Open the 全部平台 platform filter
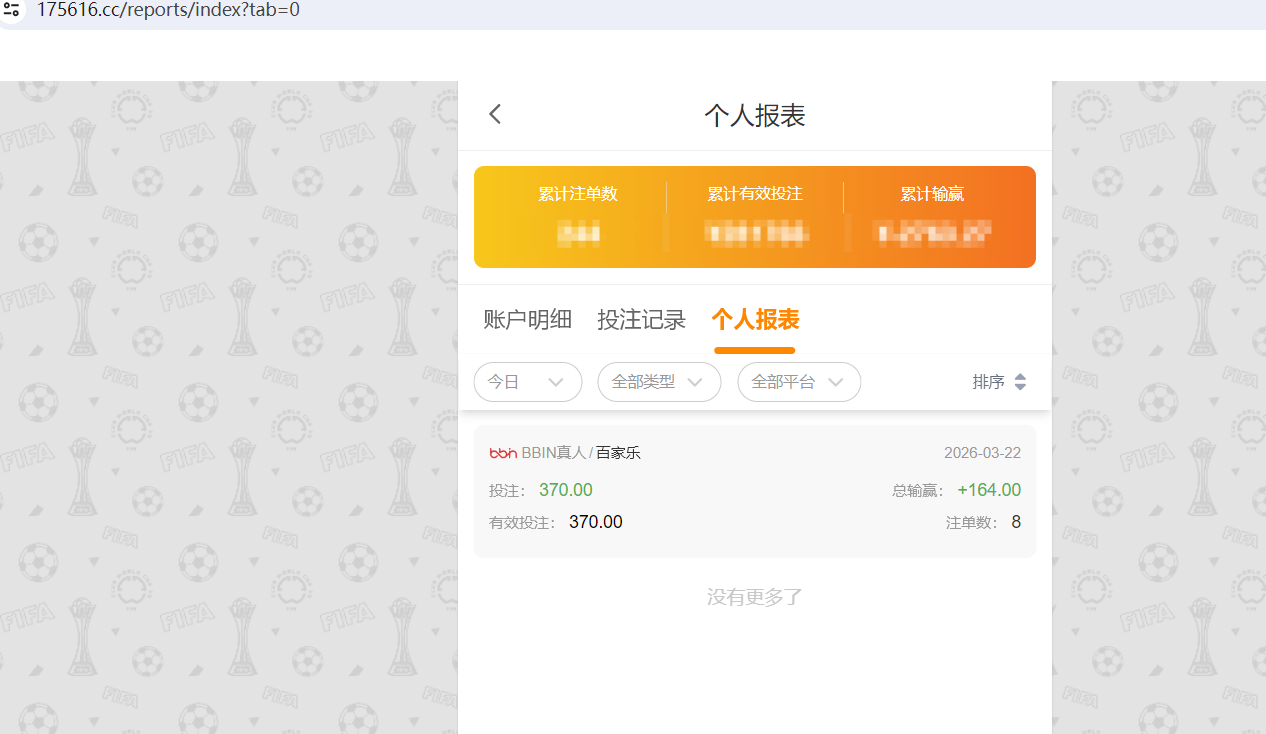Screen dimensions: 1266x734 (x=799, y=381)
